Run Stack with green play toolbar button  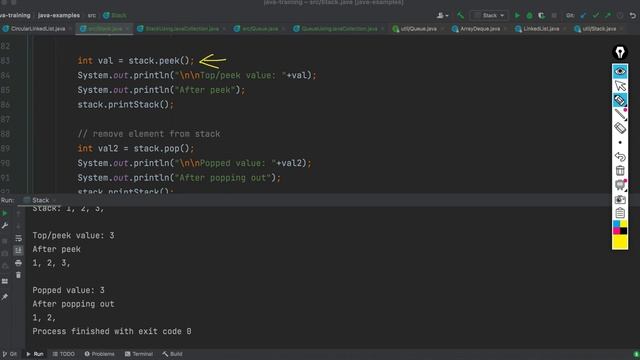pos(517,16)
